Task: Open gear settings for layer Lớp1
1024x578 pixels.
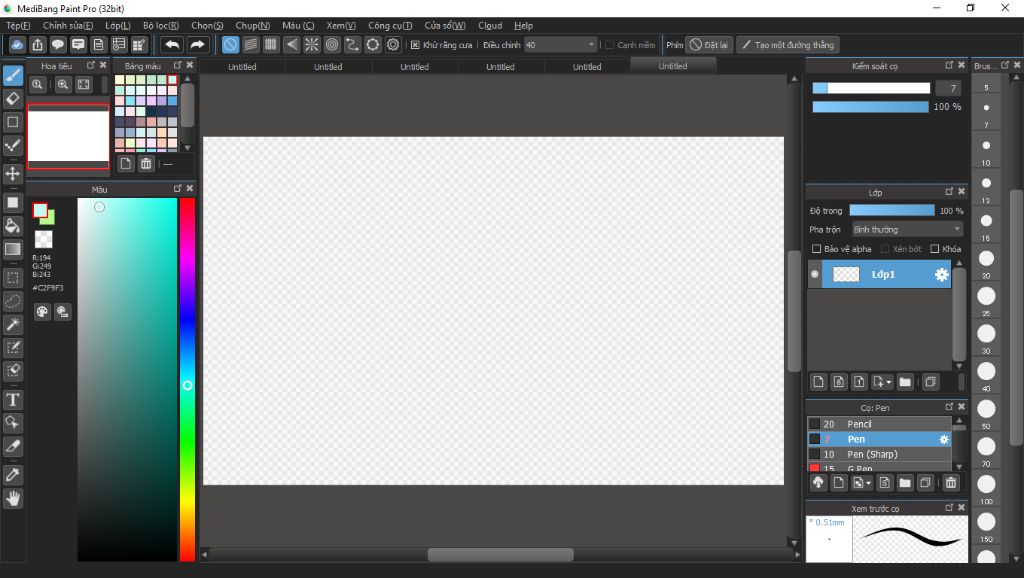Action: click(x=941, y=275)
